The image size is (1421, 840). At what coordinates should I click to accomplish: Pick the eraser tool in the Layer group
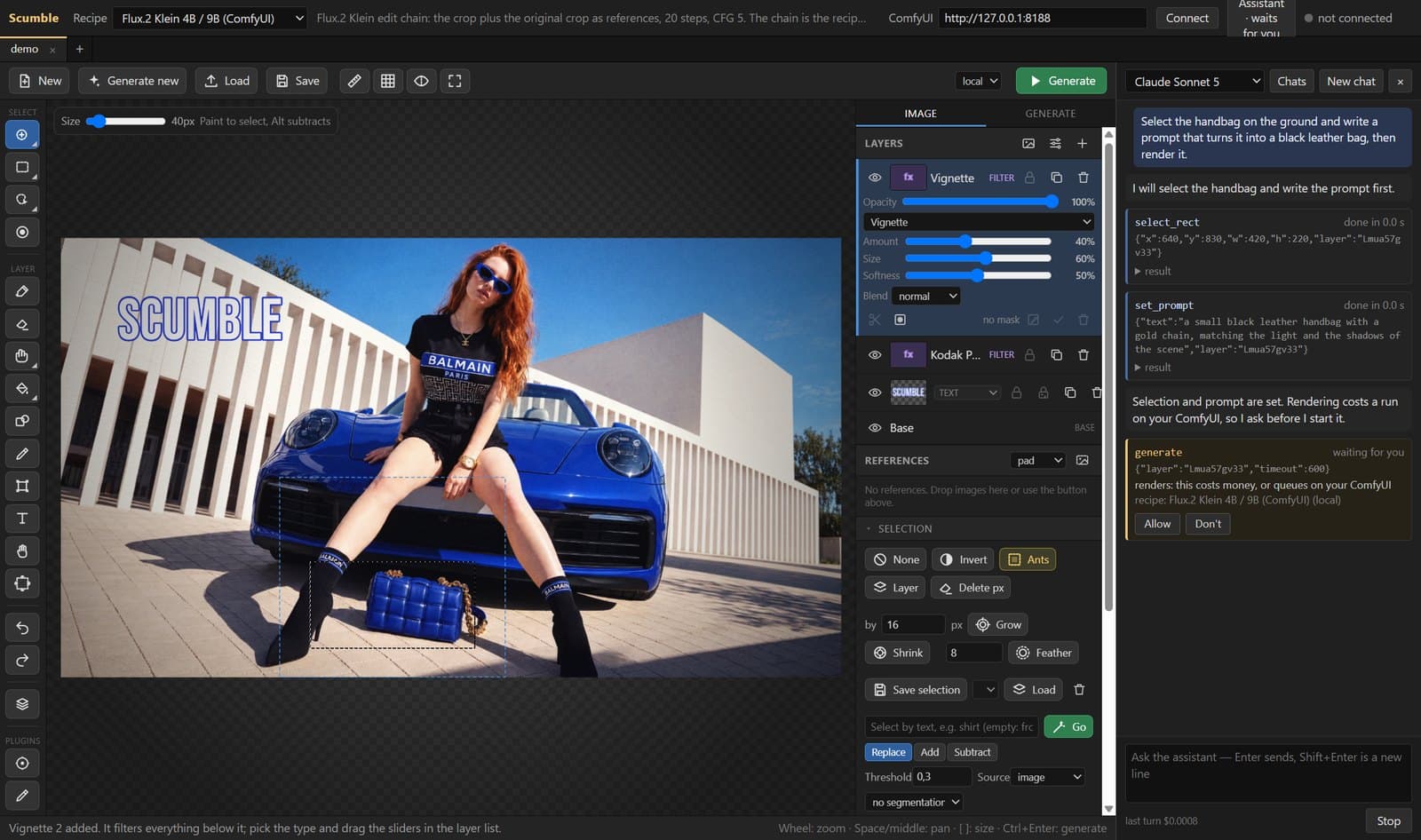click(22, 324)
